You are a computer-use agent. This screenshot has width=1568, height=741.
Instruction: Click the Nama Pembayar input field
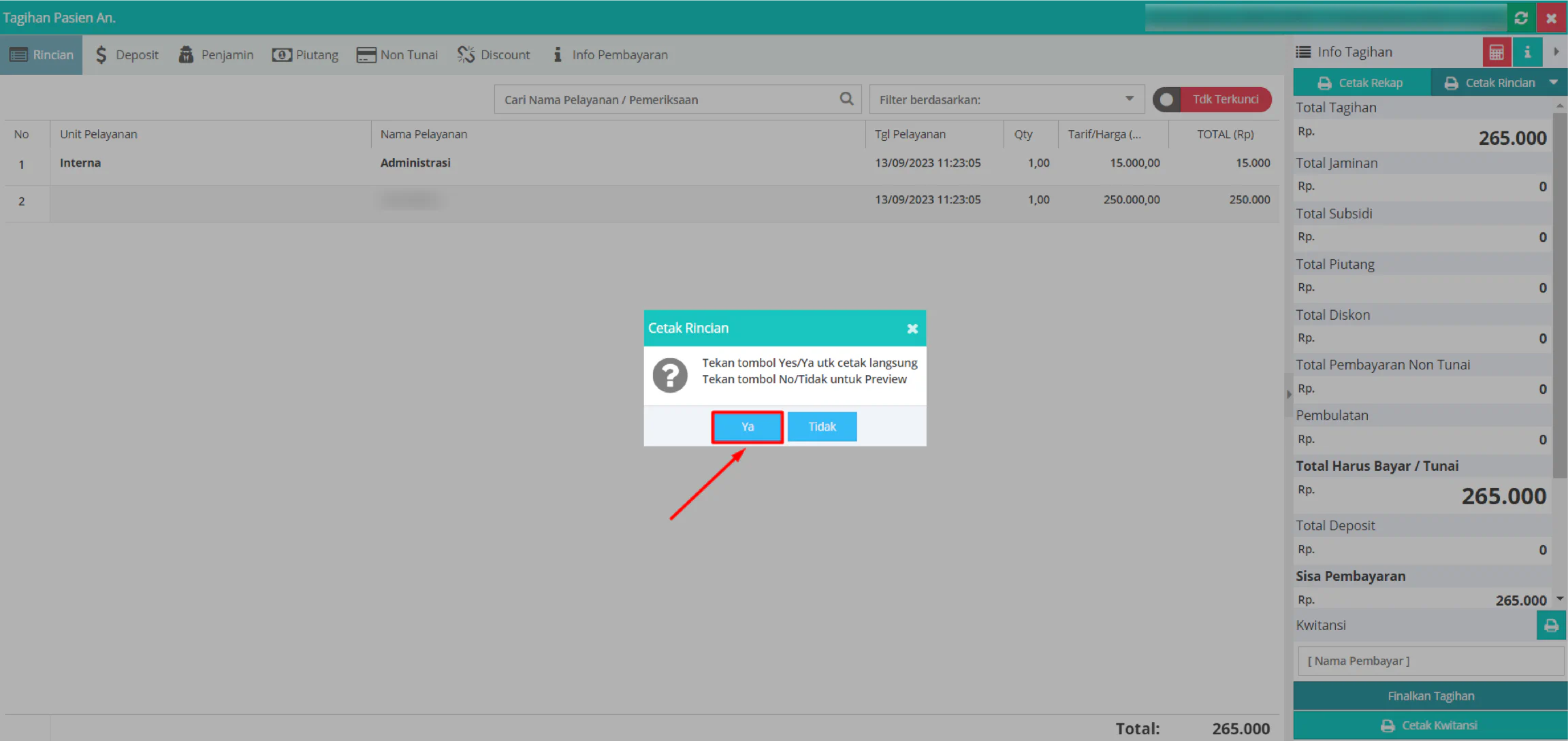pos(1430,661)
